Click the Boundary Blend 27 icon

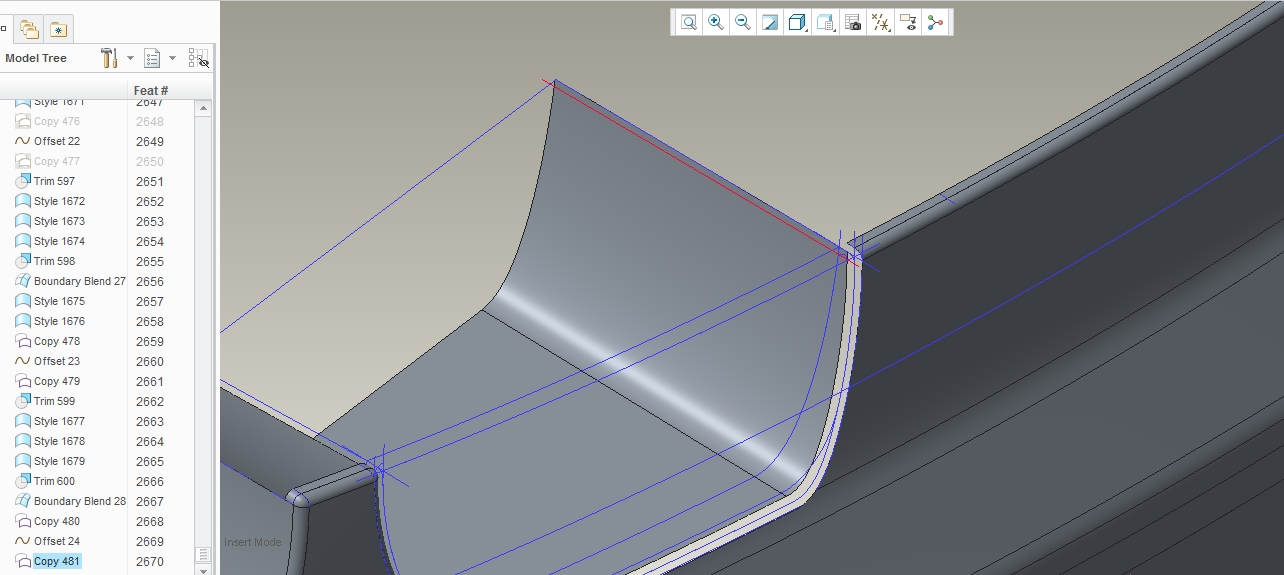point(23,281)
